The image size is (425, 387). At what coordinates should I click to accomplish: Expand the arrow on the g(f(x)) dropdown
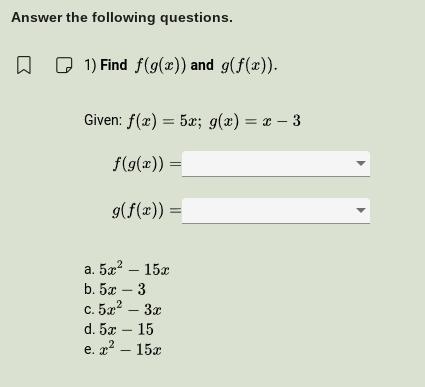pos(361,211)
